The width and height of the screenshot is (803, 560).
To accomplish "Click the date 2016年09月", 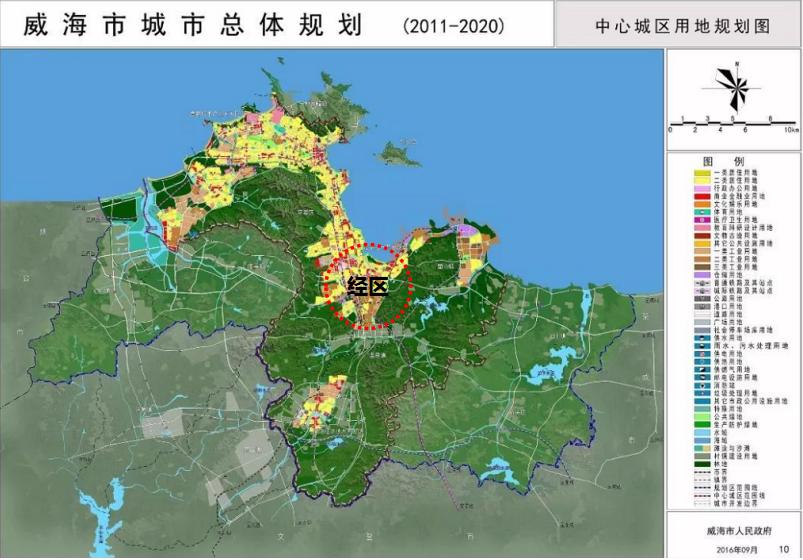I will pos(736,550).
